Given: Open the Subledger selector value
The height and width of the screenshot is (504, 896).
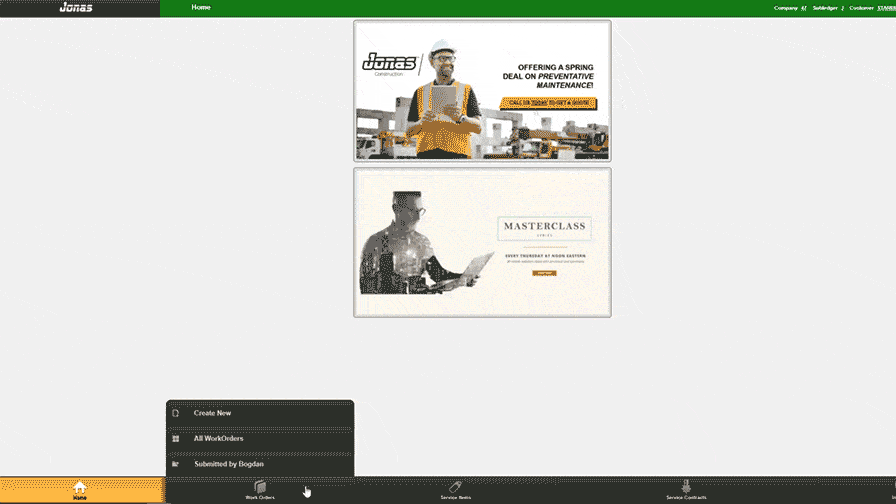Looking at the screenshot, I should coord(842,8).
